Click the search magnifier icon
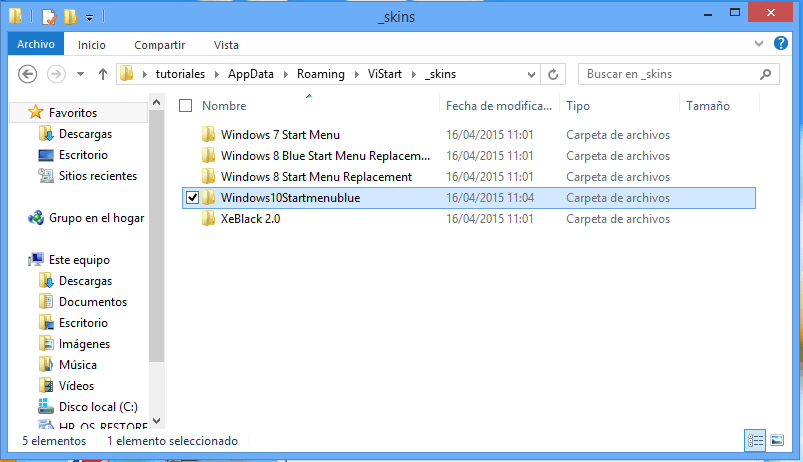Image resolution: width=803 pixels, height=462 pixels. [766, 74]
